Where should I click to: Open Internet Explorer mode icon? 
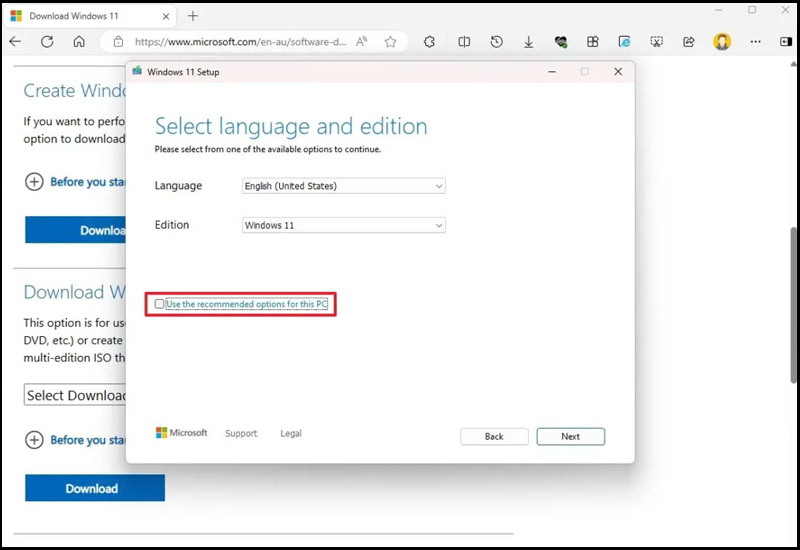pyautogui.click(x=624, y=42)
